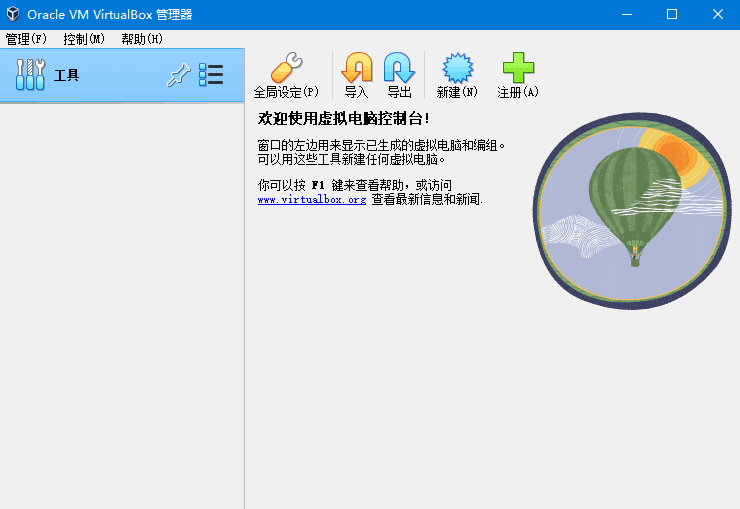Close the VirtualBox manager window

pyautogui.click(x=717, y=15)
